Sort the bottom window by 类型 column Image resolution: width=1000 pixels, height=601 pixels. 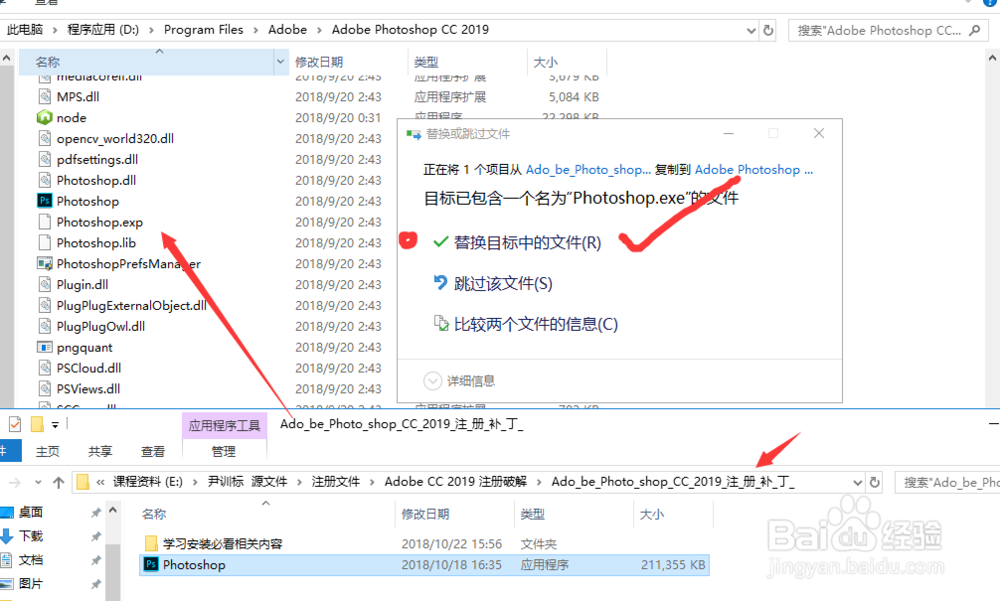(x=533, y=514)
